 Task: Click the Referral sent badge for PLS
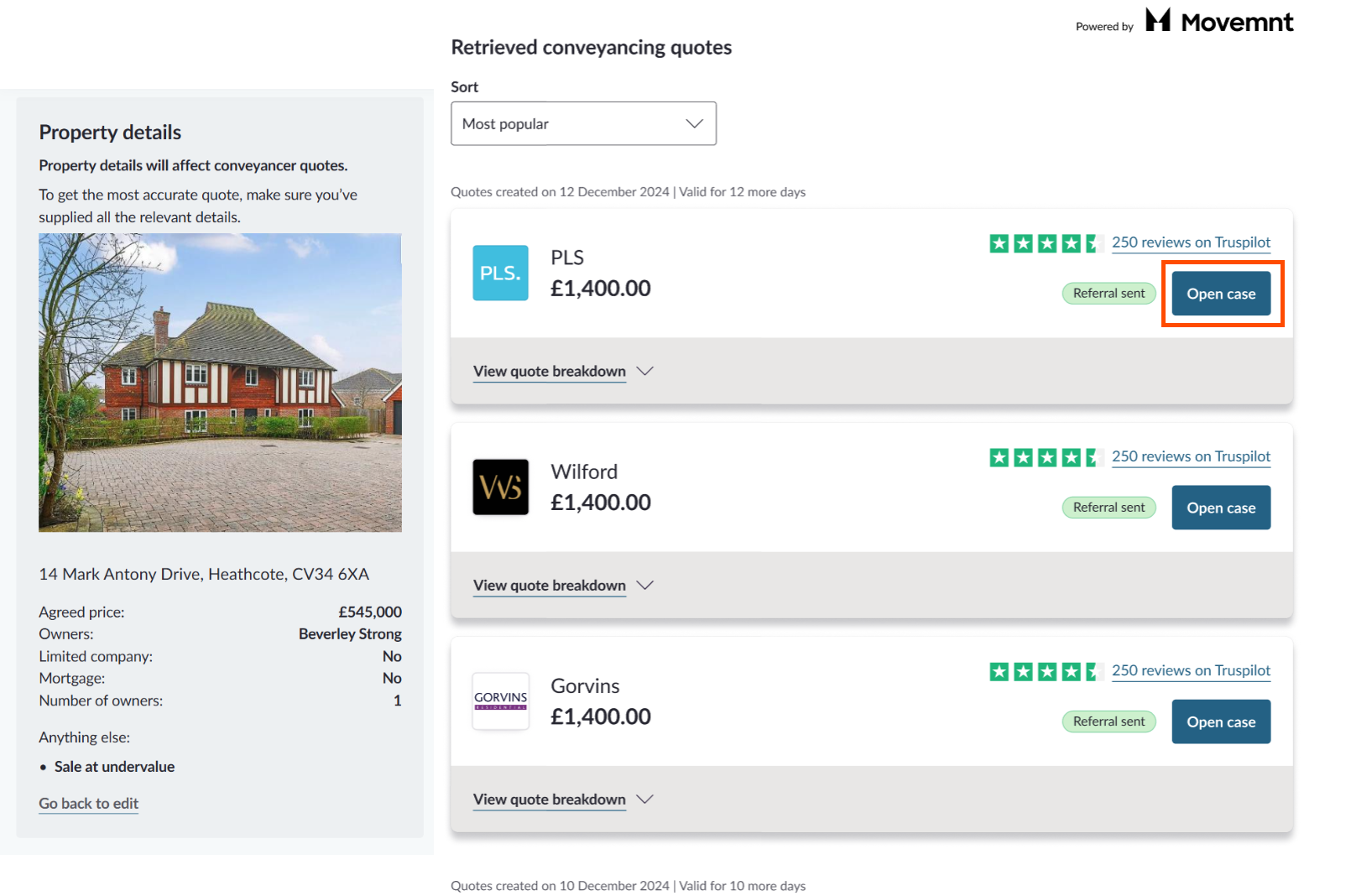1108,293
